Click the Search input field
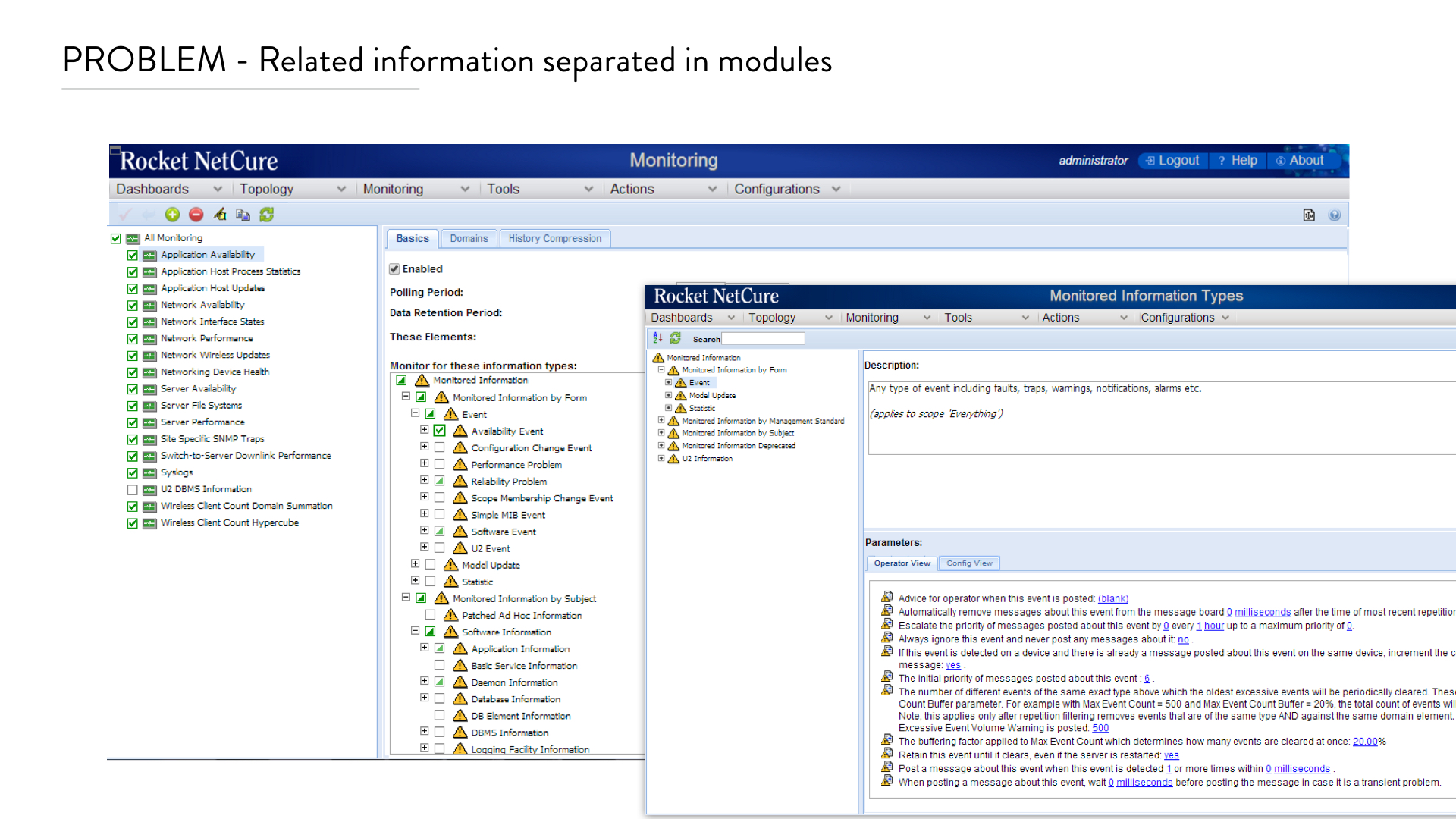 [x=763, y=339]
